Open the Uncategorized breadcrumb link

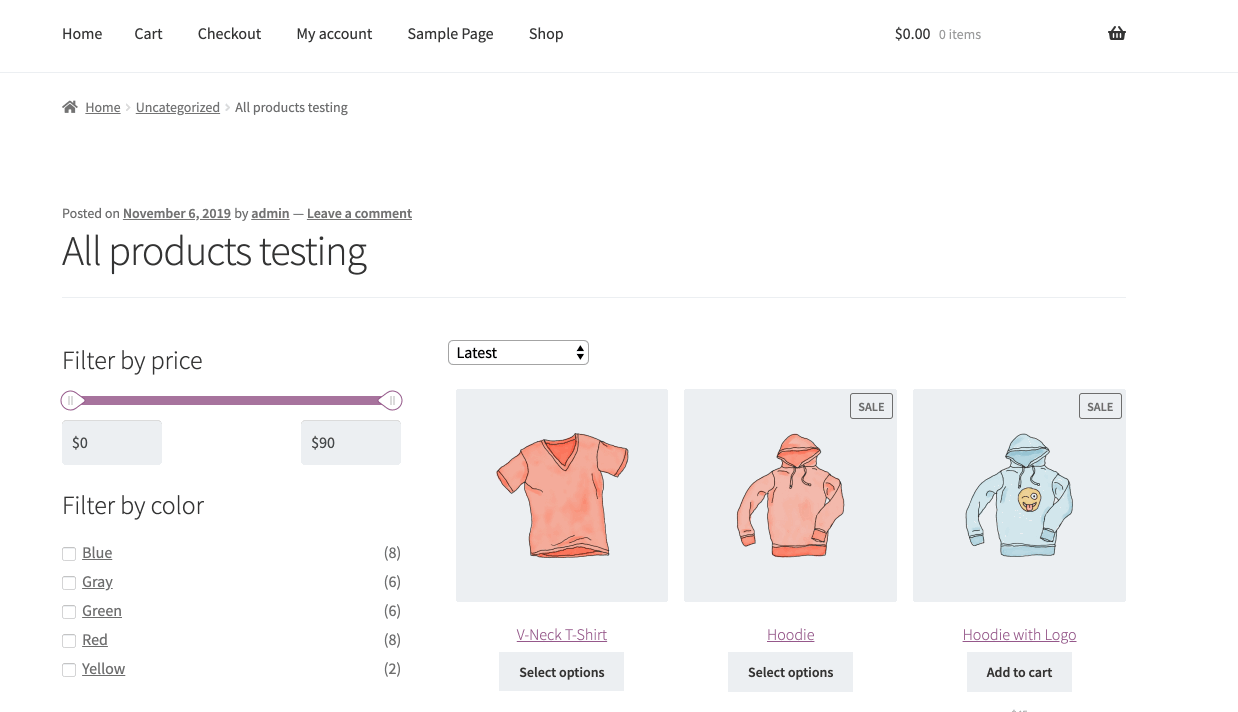tap(177, 107)
